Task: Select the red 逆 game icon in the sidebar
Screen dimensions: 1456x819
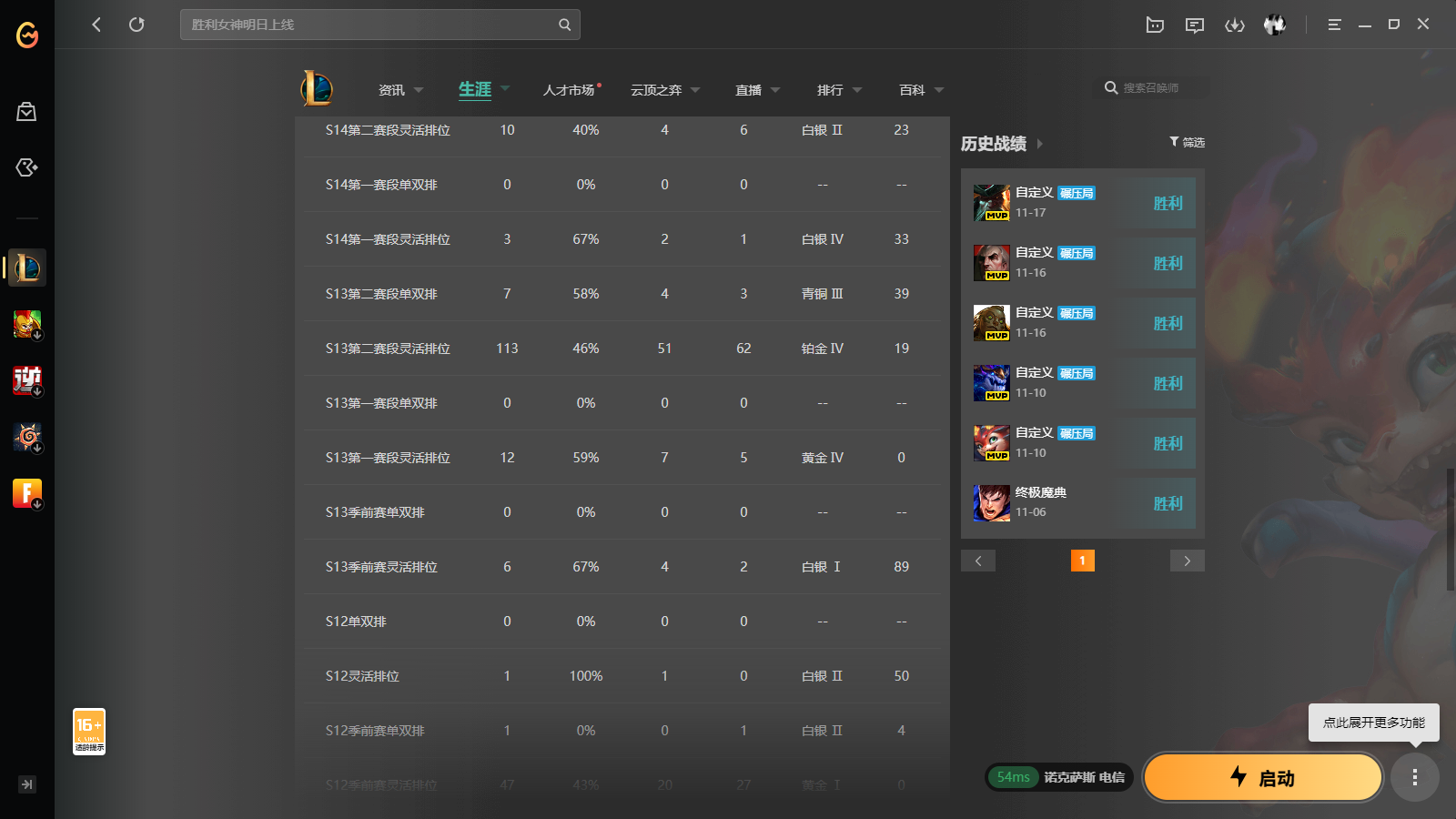Action: pos(27,380)
